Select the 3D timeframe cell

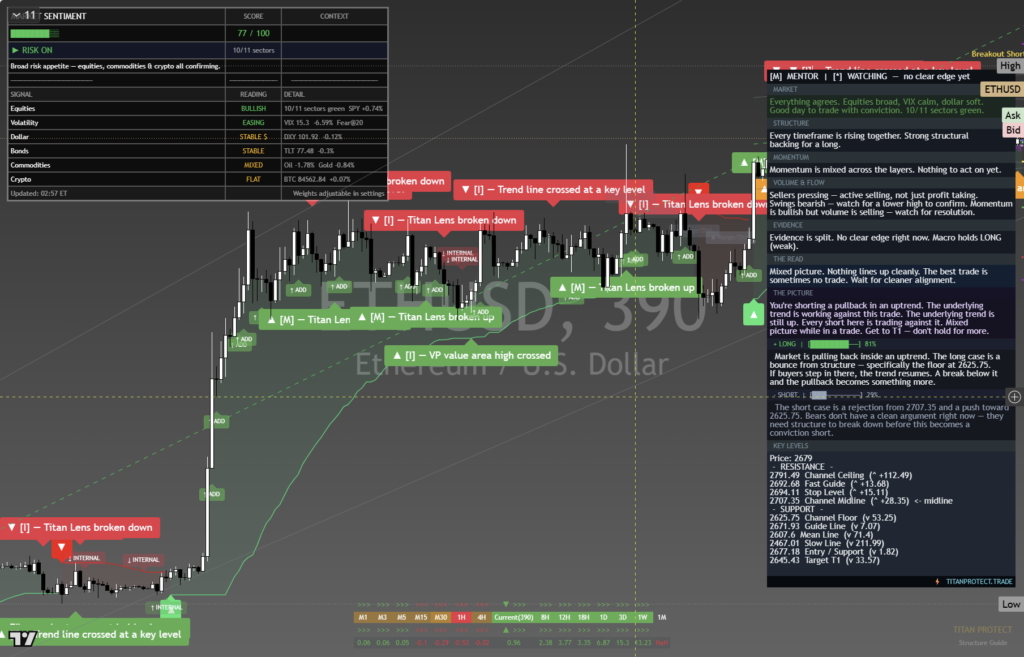click(x=622, y=617)
